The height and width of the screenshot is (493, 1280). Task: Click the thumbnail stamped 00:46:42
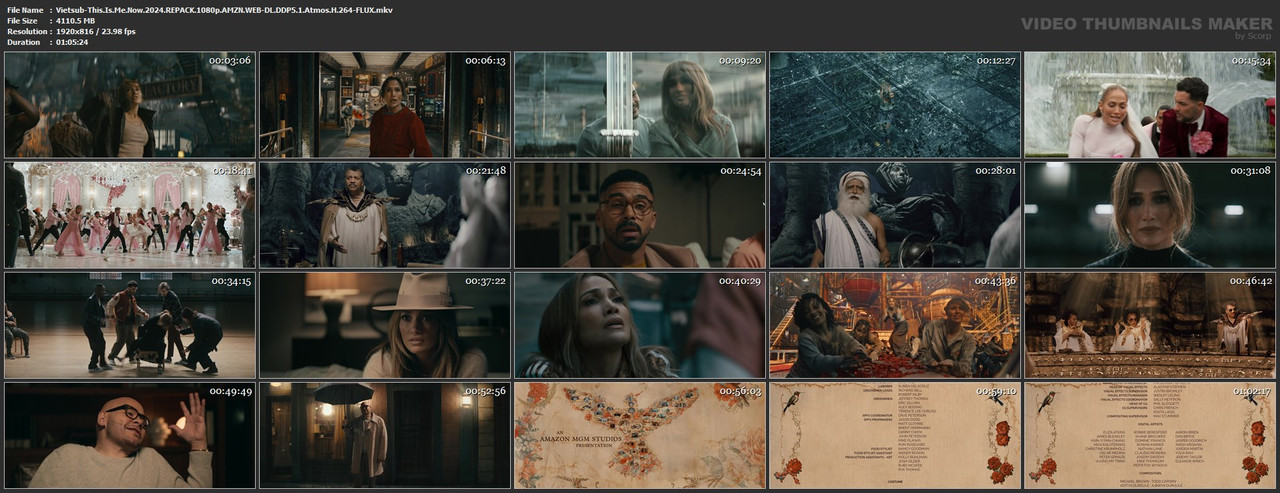tap(1150, 325)
